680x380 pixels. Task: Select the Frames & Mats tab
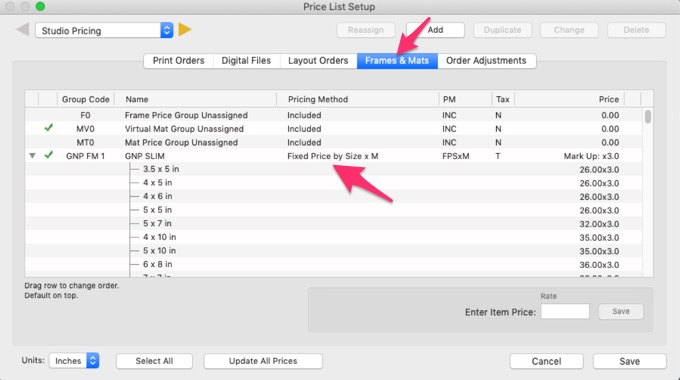(x=397, y=61)
